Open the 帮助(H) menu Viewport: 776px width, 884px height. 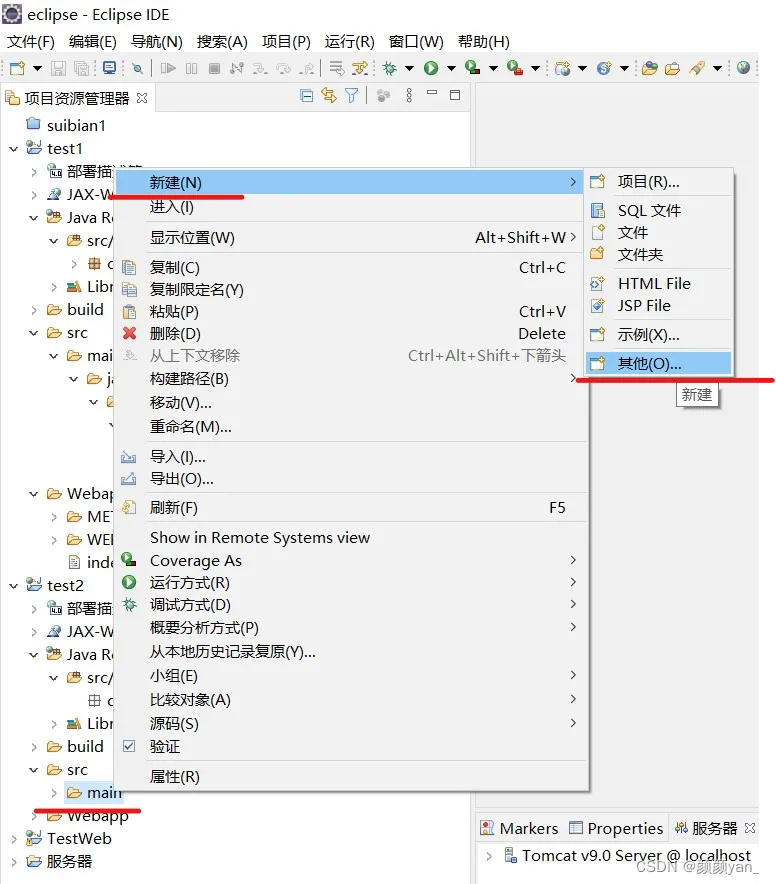click(484, 42)
